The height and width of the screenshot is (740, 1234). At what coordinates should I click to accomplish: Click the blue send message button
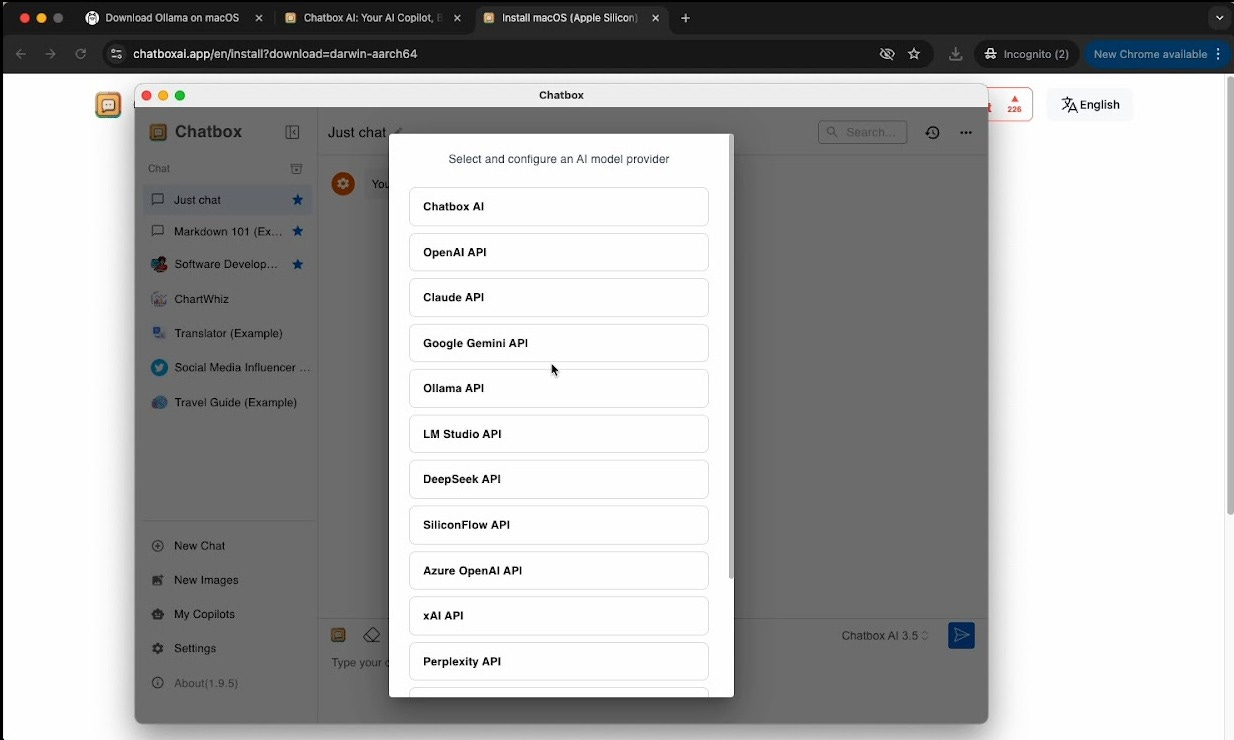961,635
